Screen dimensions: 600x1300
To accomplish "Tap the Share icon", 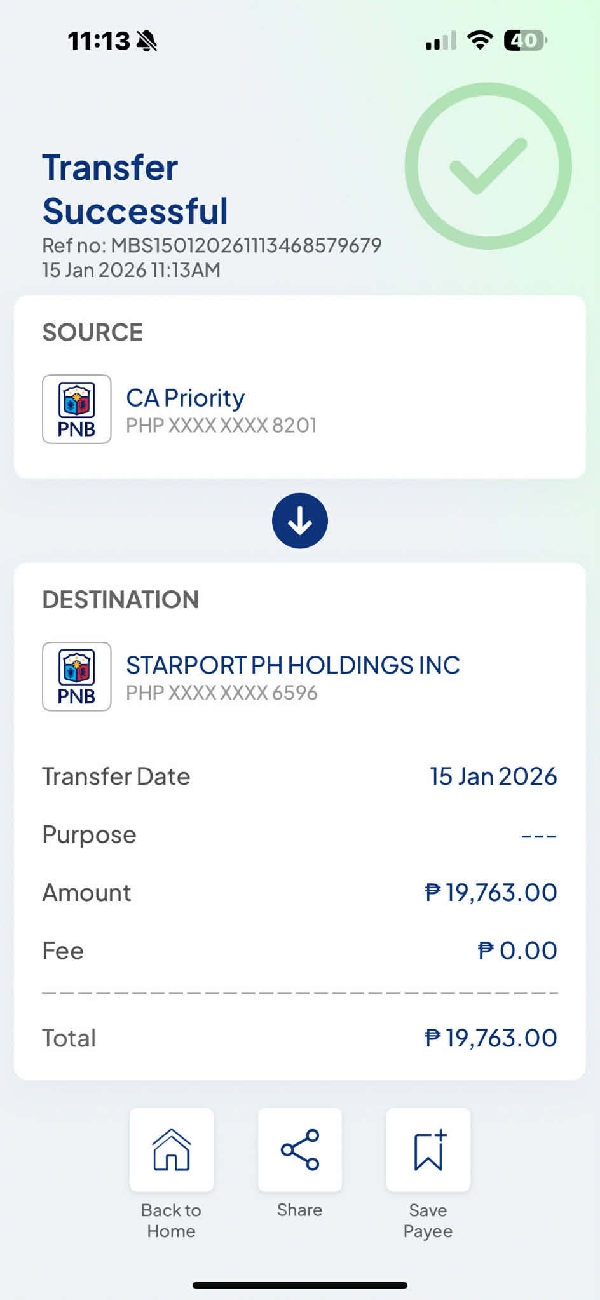I will pos(300,1150).
